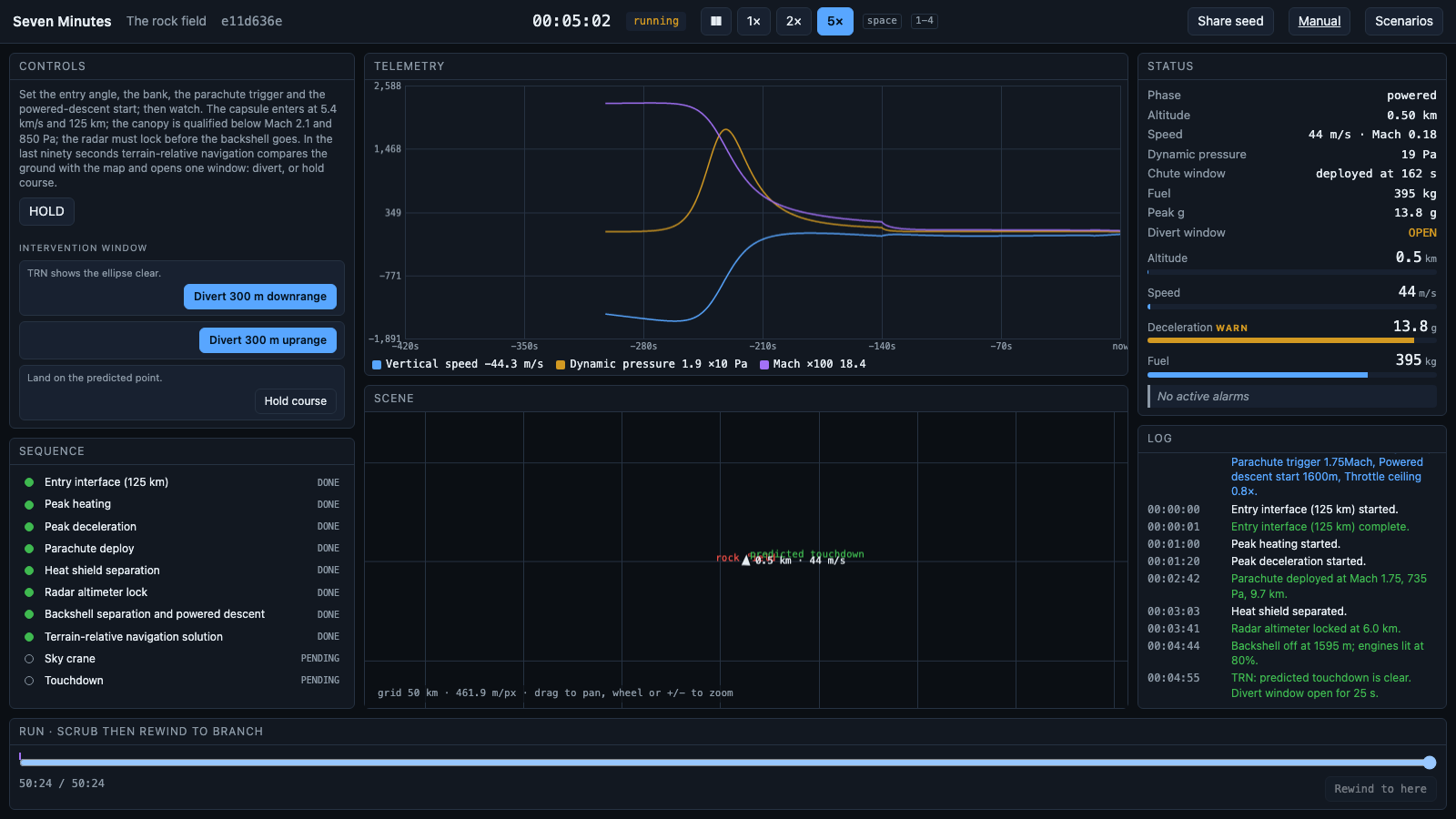Click the Sky crane pending status circle
Viewport: 1456px width, 819px height.
(x=29, y=659)
